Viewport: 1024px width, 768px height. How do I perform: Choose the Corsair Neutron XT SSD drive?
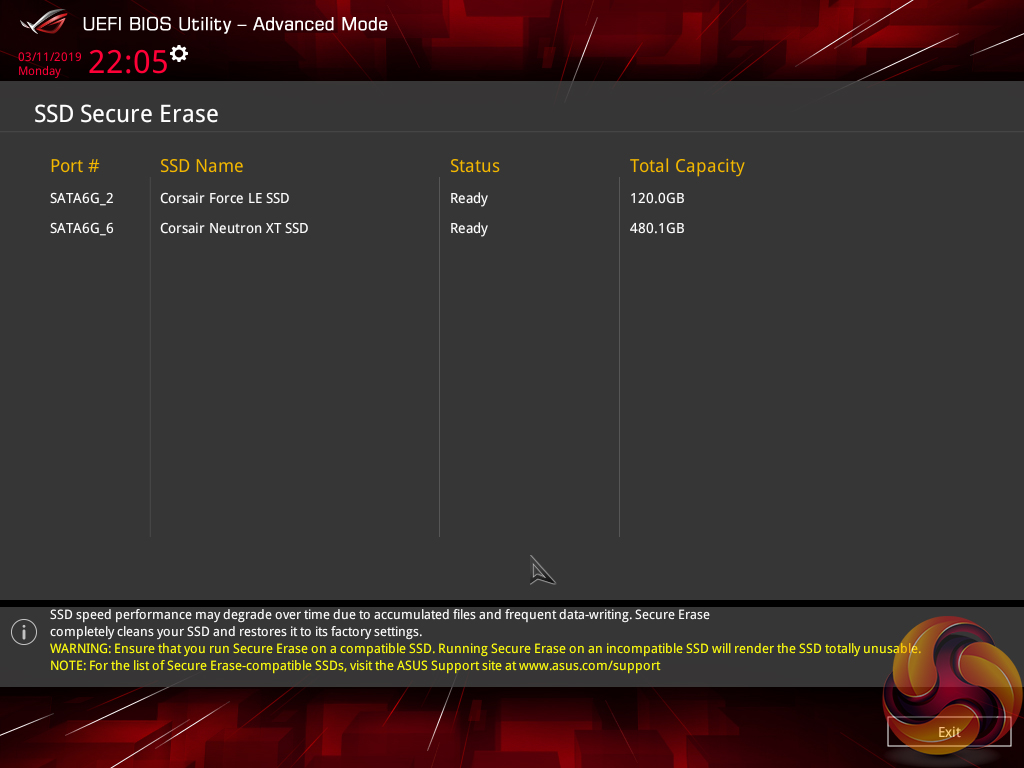click(234, 228)
